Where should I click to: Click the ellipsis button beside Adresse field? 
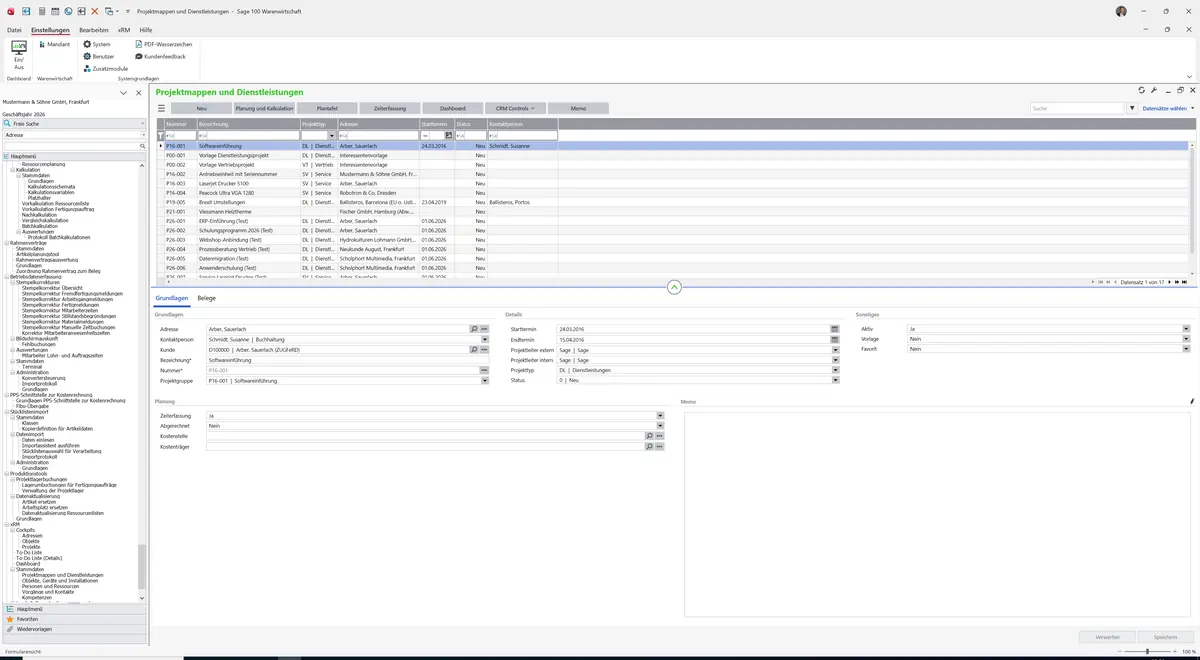[484, 328]
